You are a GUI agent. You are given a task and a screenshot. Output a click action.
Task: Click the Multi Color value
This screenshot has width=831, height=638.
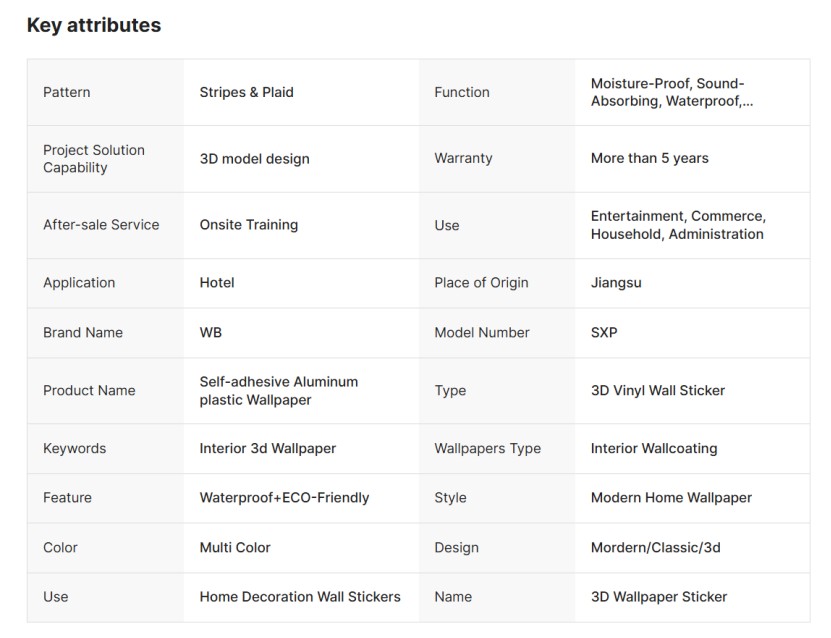pos(235,548)
